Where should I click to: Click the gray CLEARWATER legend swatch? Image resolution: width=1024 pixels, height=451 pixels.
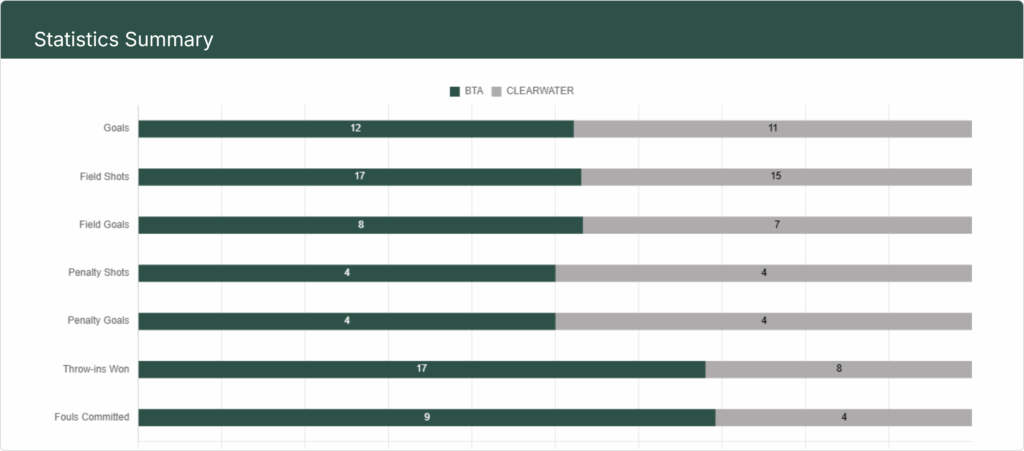point(497,91)
